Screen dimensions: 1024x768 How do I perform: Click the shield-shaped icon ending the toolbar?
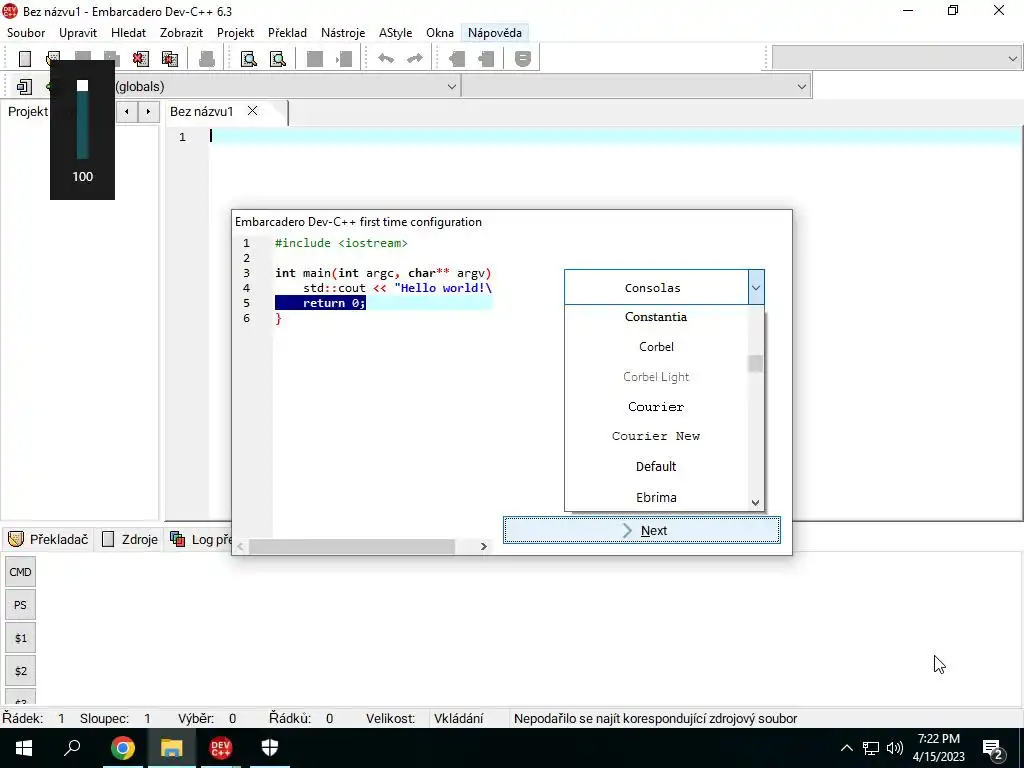522,59
